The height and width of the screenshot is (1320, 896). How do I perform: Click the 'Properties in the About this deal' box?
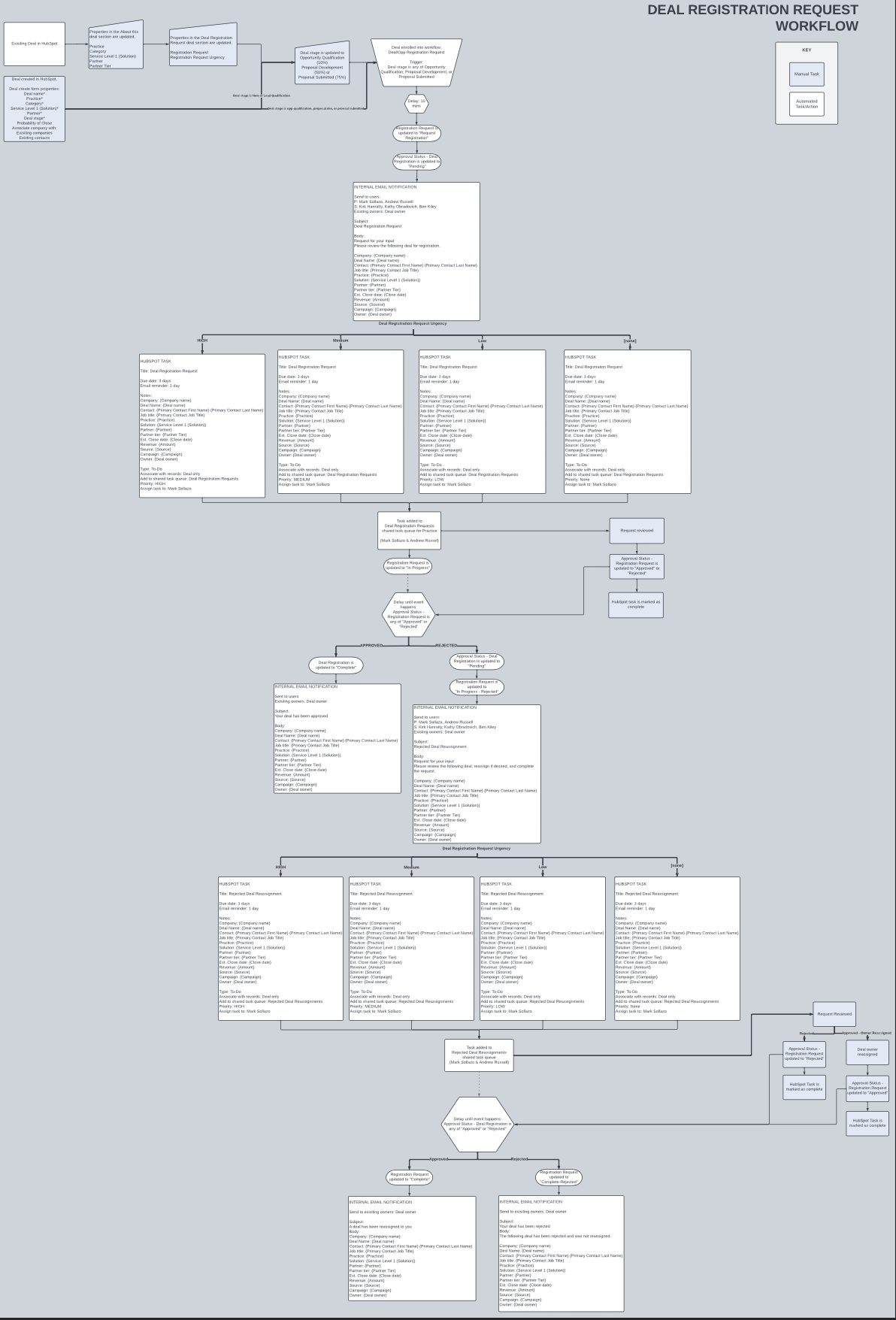(115, 48)
